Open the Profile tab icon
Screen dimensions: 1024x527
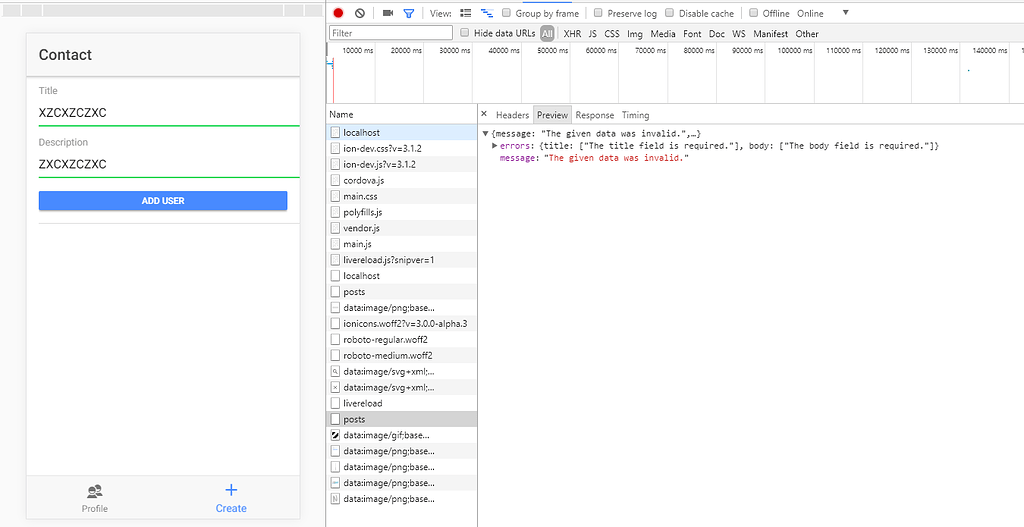click(95, 491)
